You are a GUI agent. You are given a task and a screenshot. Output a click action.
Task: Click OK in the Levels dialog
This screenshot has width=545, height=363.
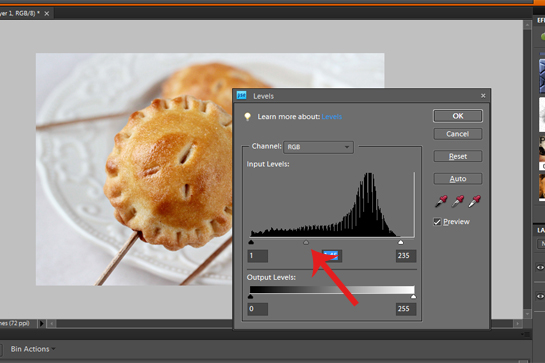[458, 116]
